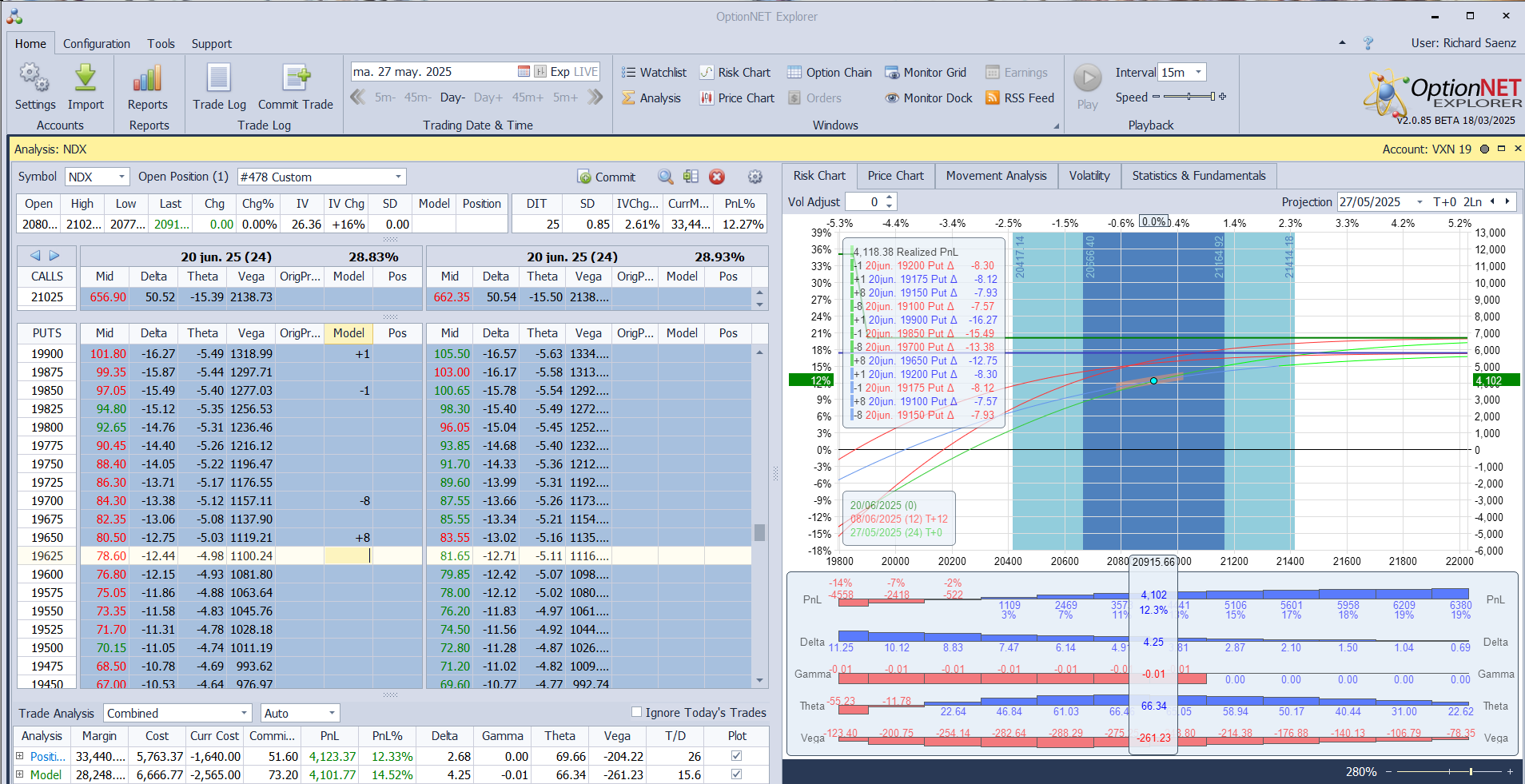Jump back with the double-left arrow

(358, 98)
